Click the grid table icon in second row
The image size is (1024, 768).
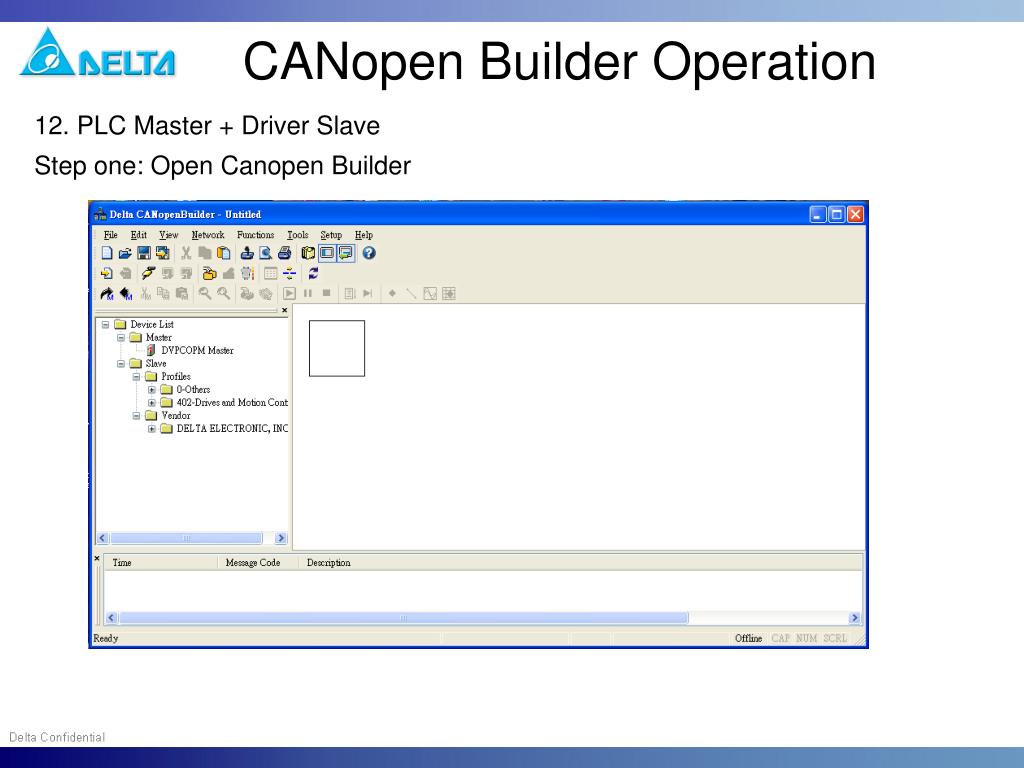pyautogui.click(x=270, y=274)
